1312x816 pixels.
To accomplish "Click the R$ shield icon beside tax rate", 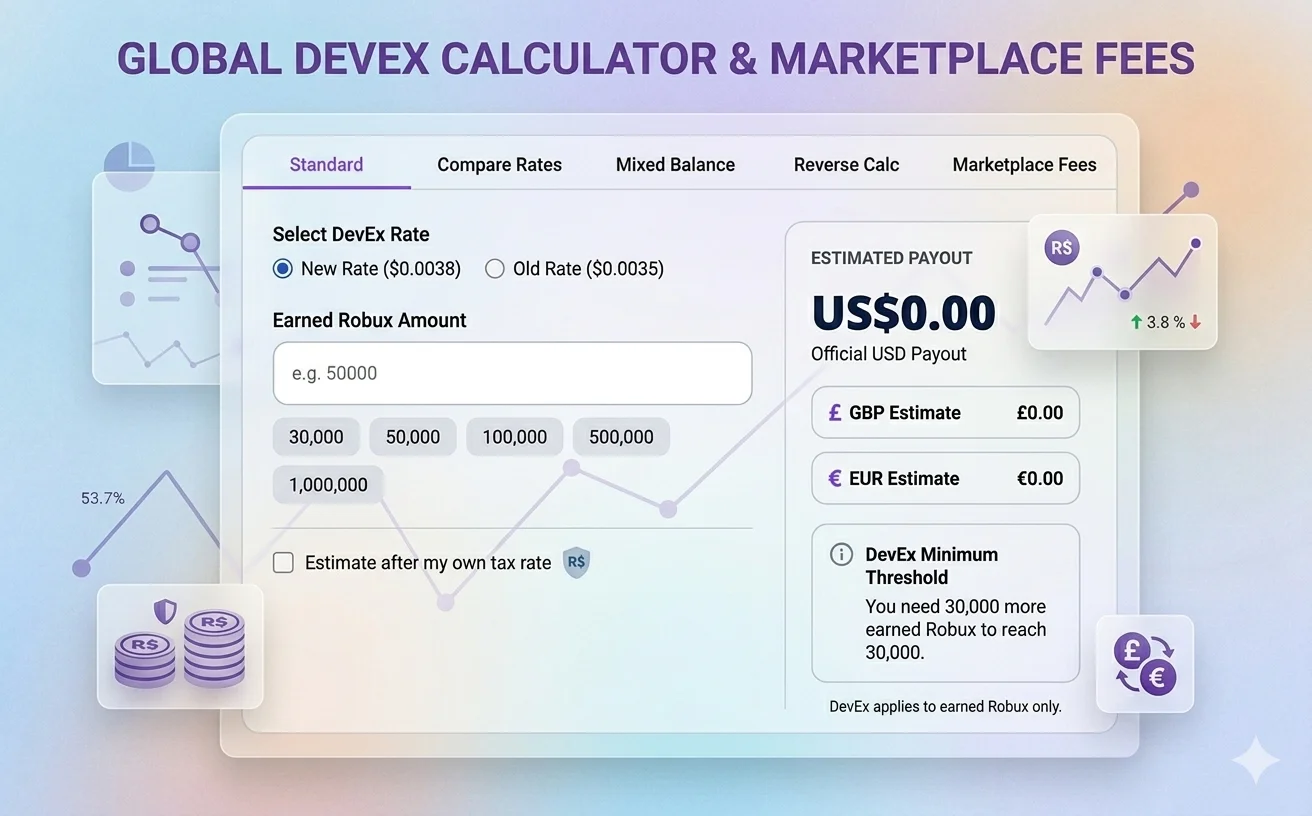I will click(576, 562).
